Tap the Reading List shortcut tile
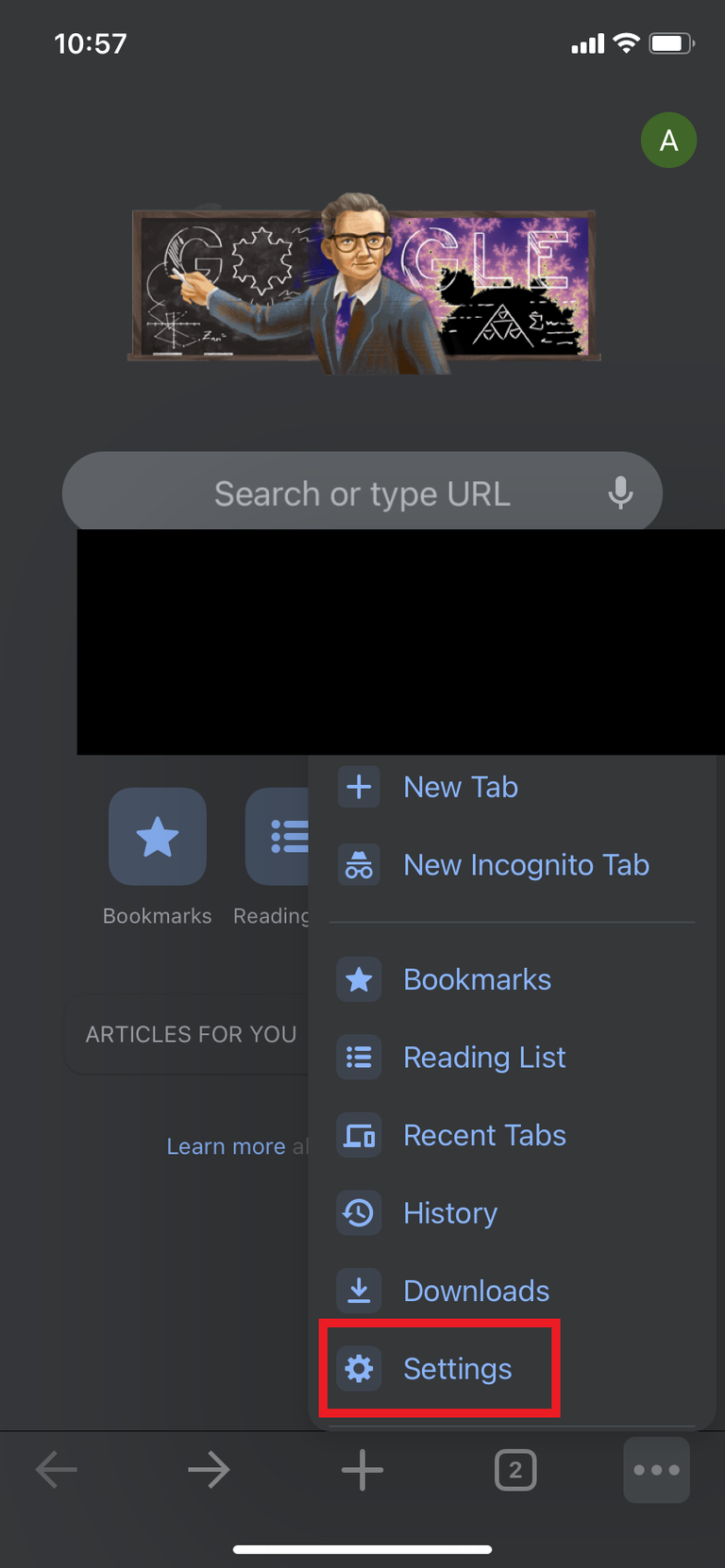This screenshot has width=725, height=1568. coord(278,837)
